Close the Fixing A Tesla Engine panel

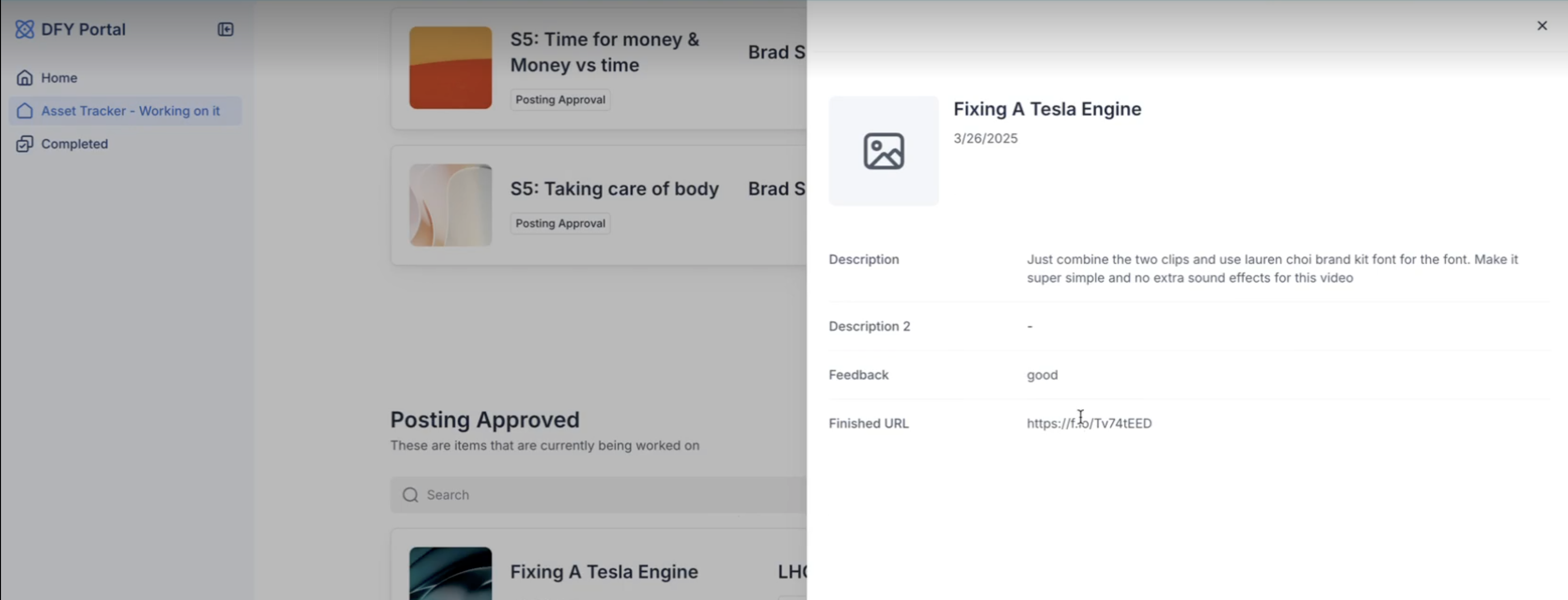(x=1542, y=26)
